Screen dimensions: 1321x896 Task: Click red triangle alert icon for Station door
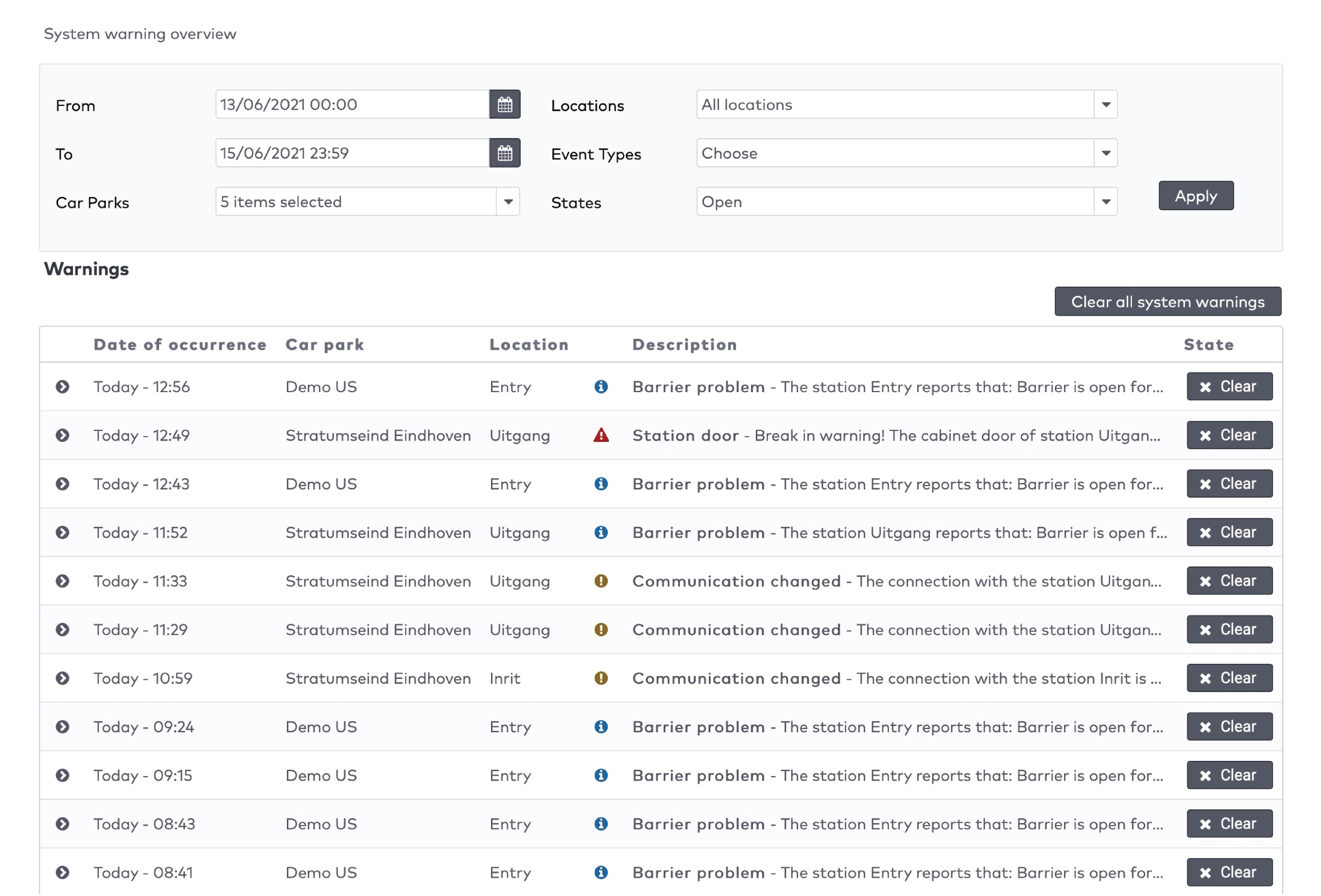point(601,435)
